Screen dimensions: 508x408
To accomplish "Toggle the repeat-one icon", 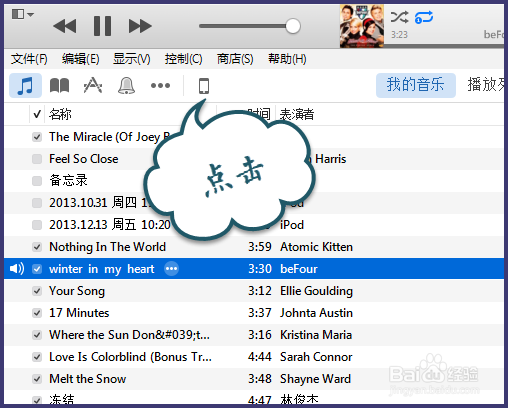I will pyautogui.click(x=424, y=17).
